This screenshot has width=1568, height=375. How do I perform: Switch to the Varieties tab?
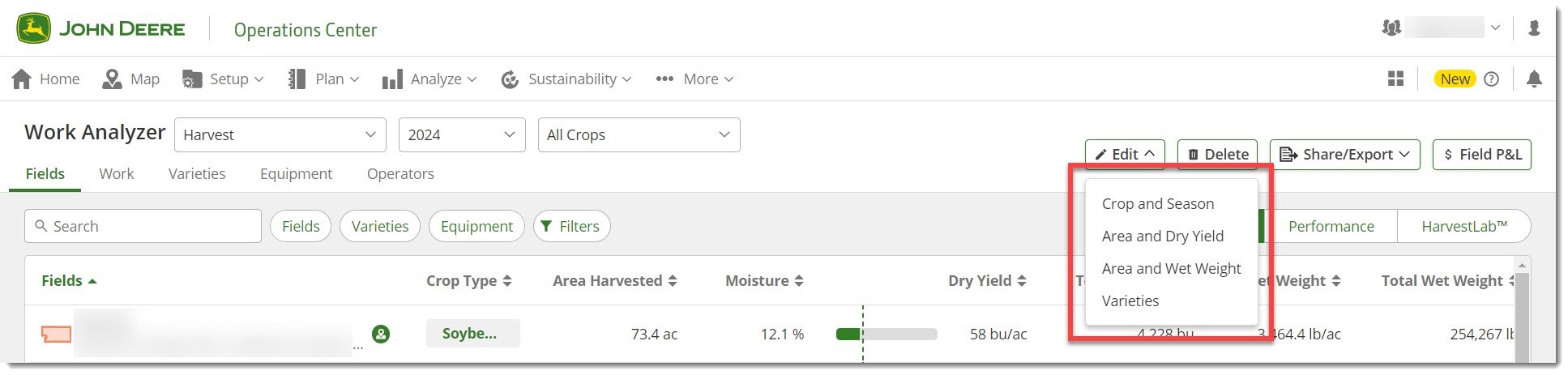pos(197,173)
